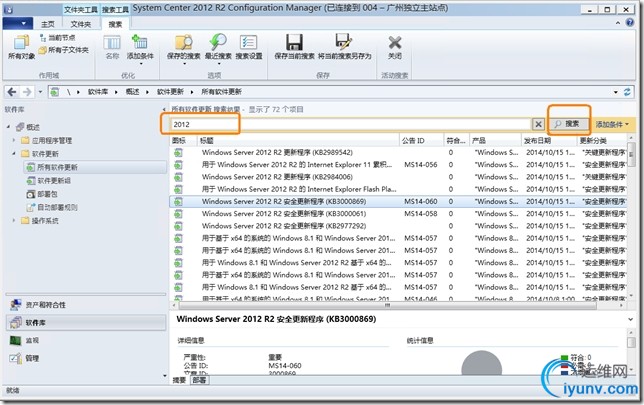
Task: Select row Windows Server 2012 R2 安全更新程序 (KB2977292)
Action: click(398, 226)
